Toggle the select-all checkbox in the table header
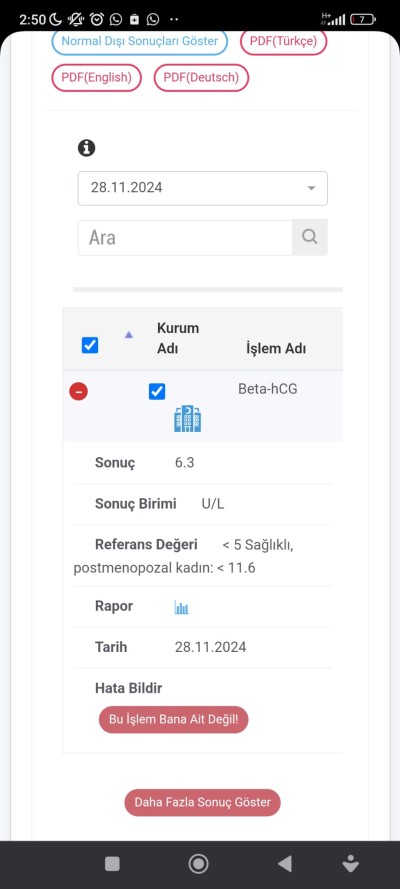Viewport: 400px width, 889px height. (90, 345)
